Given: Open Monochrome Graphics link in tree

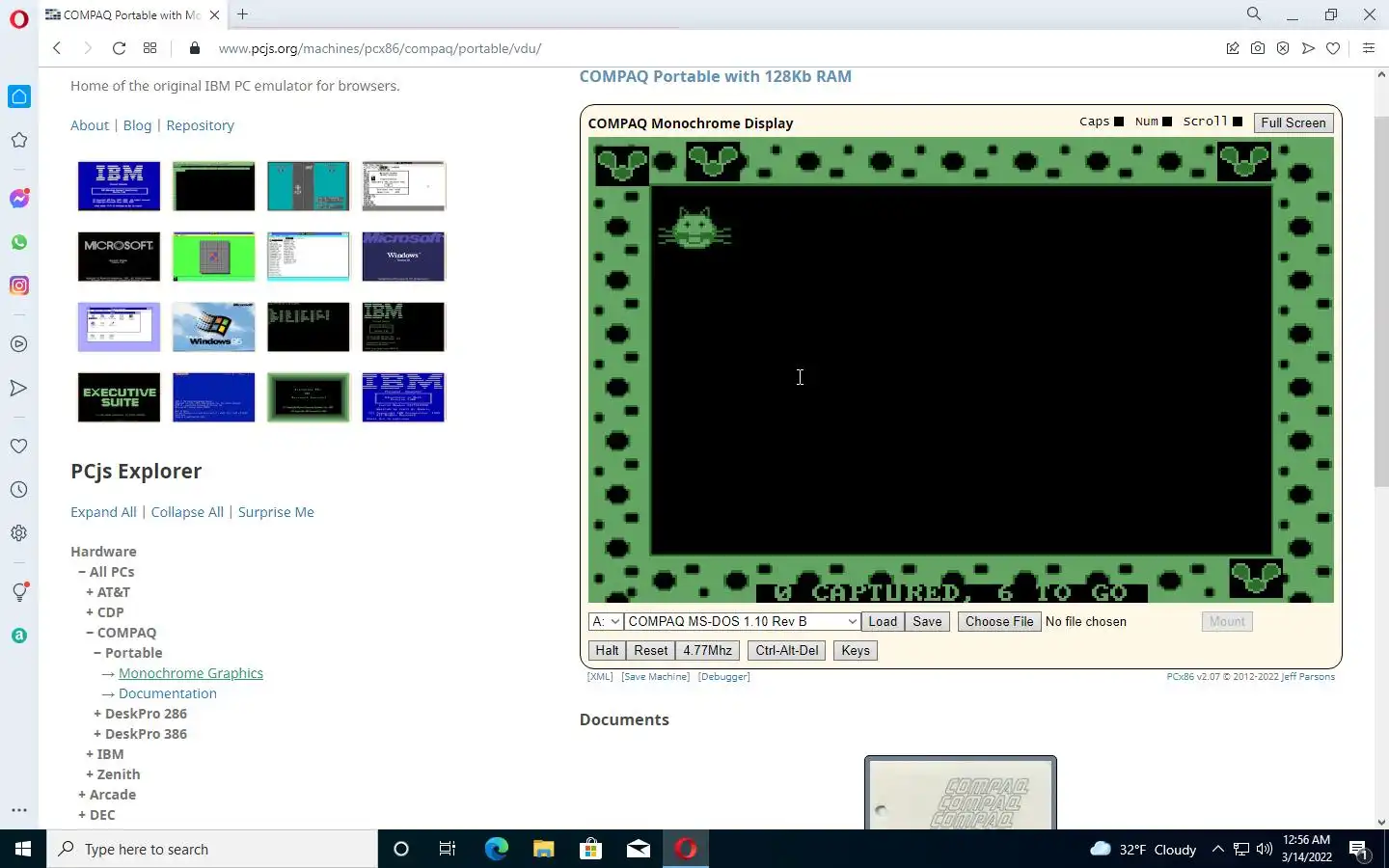Looking at the screenshot, I should click(x=191, y=673).
